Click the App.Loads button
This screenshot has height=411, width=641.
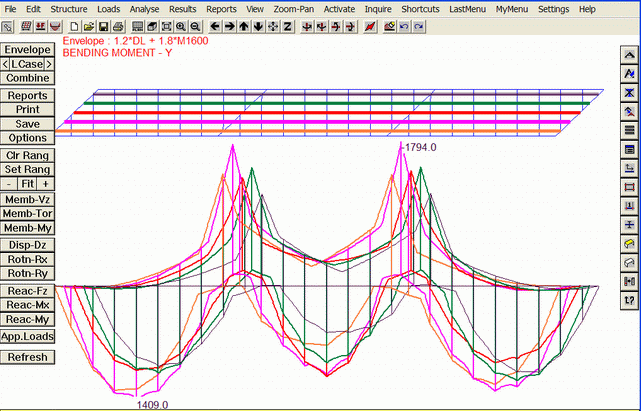pyautogui.click(x=27, y=337)
